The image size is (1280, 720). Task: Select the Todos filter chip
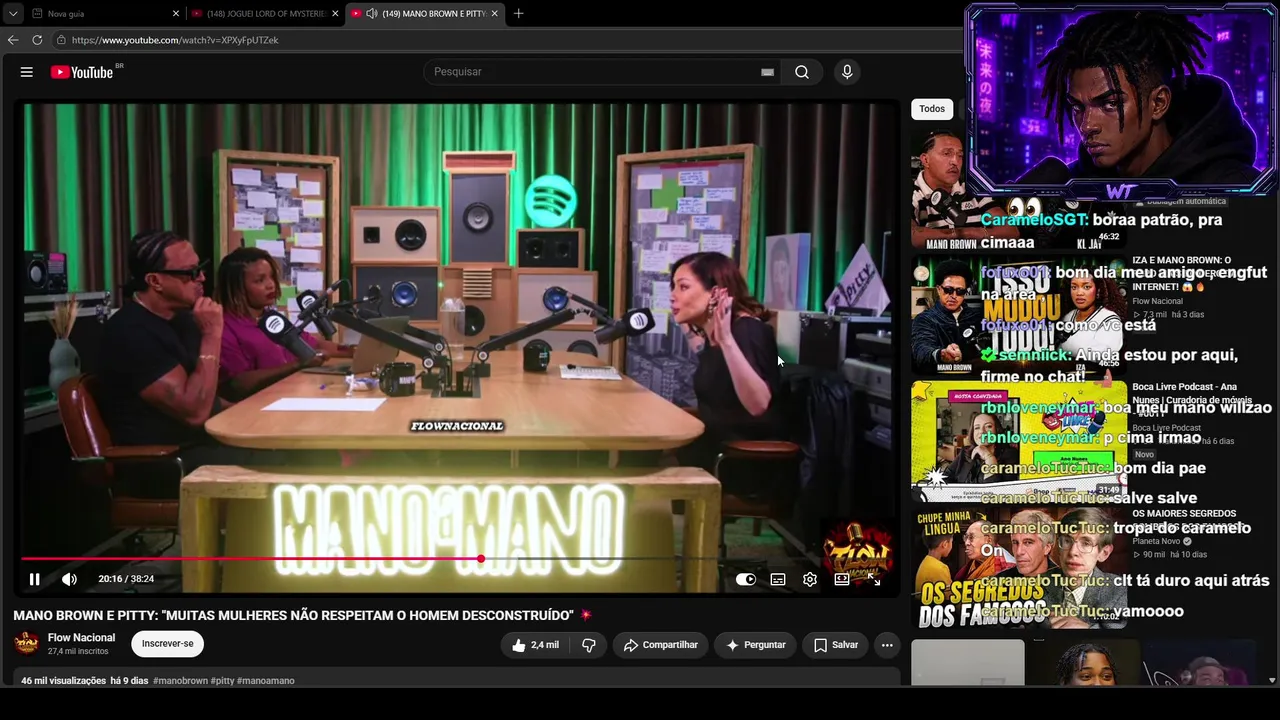[x=932, y=109]
